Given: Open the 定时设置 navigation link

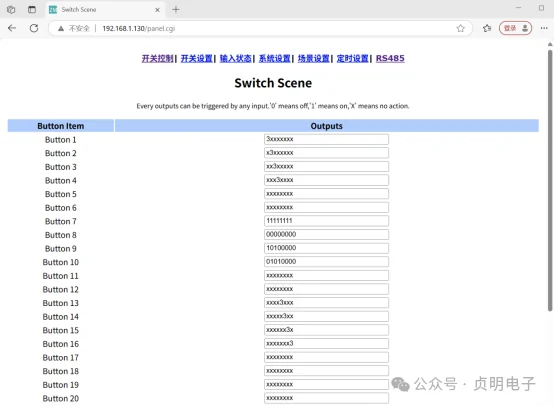Looking at the screenshot, I should [353, 58].
